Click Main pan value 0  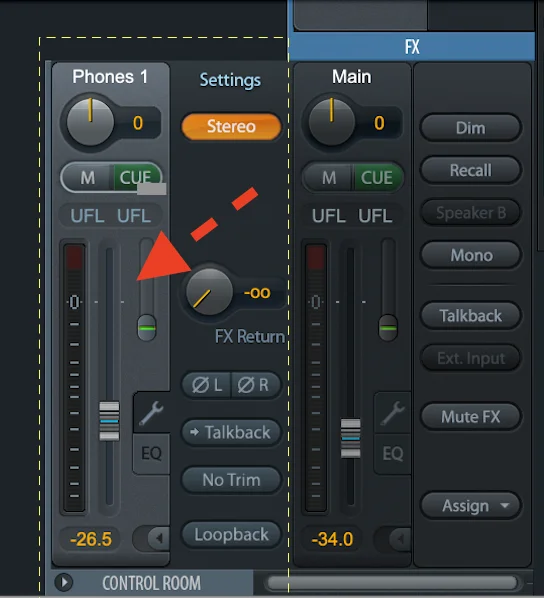coord(379,123)
